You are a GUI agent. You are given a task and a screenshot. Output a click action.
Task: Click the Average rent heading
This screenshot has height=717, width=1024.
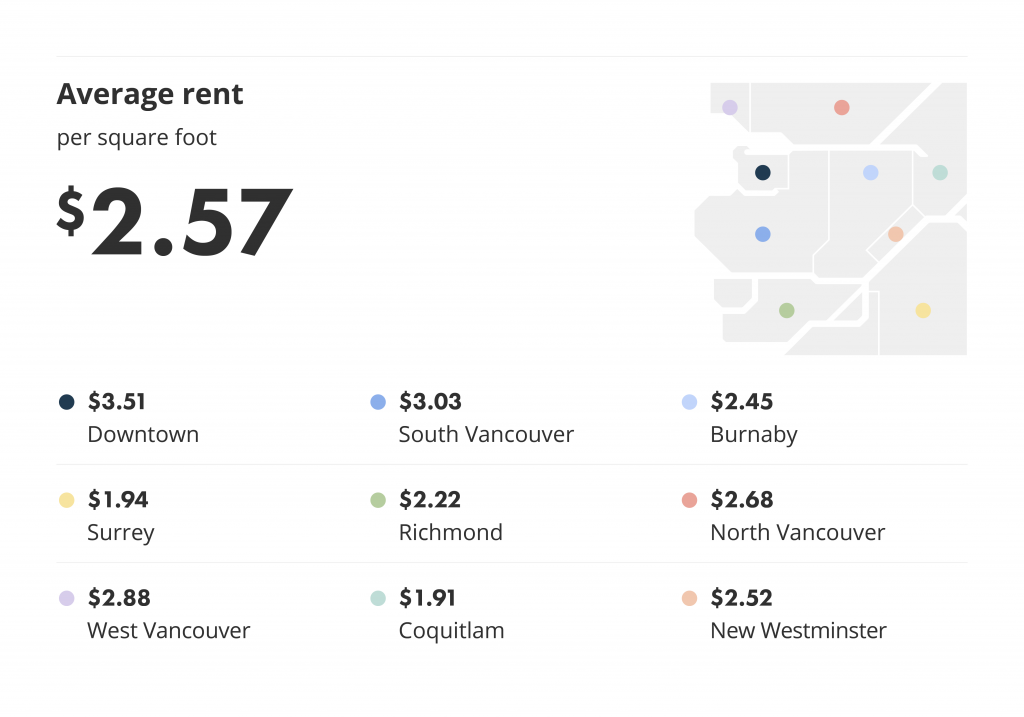pyautogui.click(x=150, y=94)
